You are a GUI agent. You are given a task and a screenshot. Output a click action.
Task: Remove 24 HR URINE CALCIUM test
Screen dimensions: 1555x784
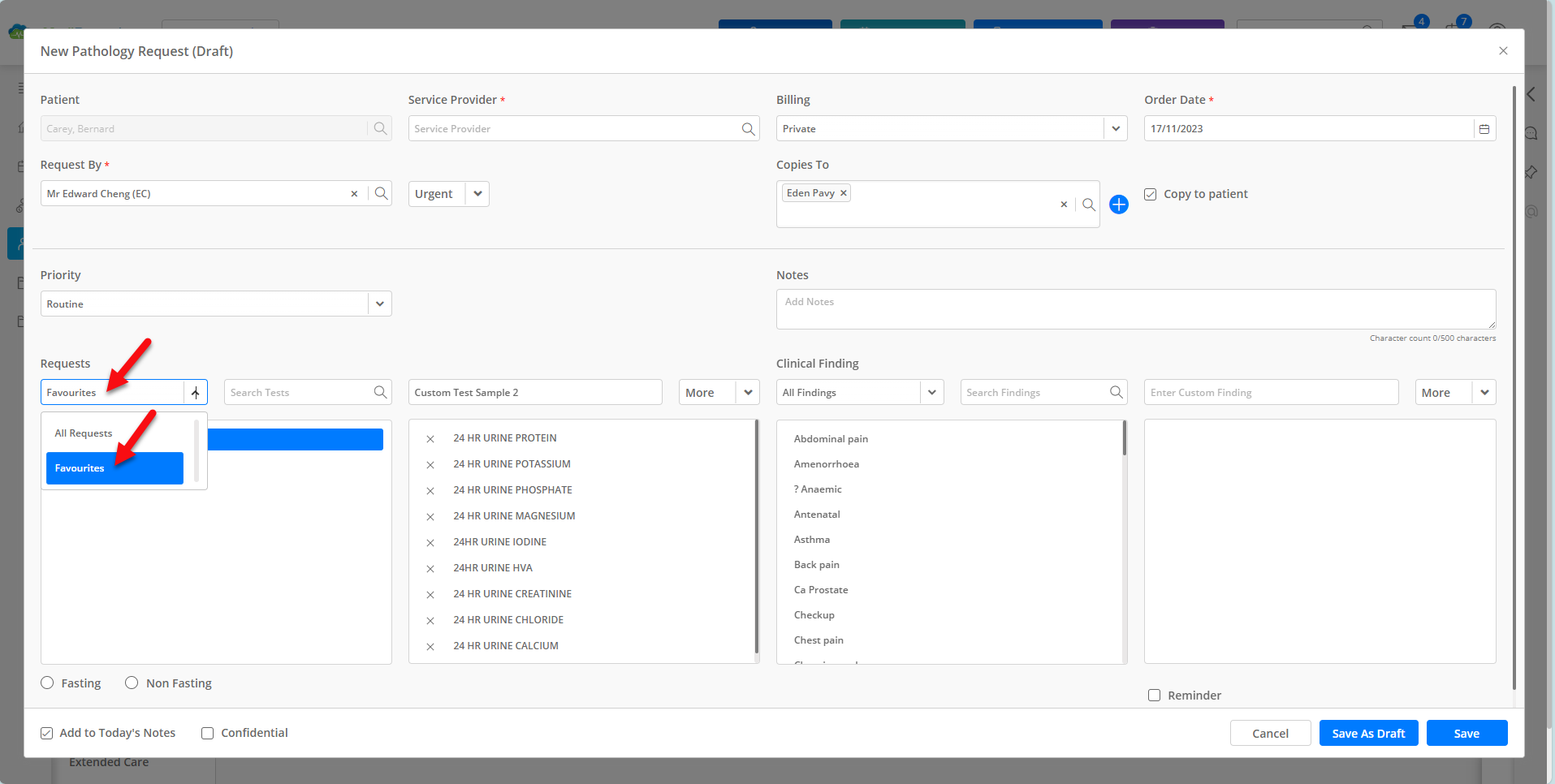430,647
